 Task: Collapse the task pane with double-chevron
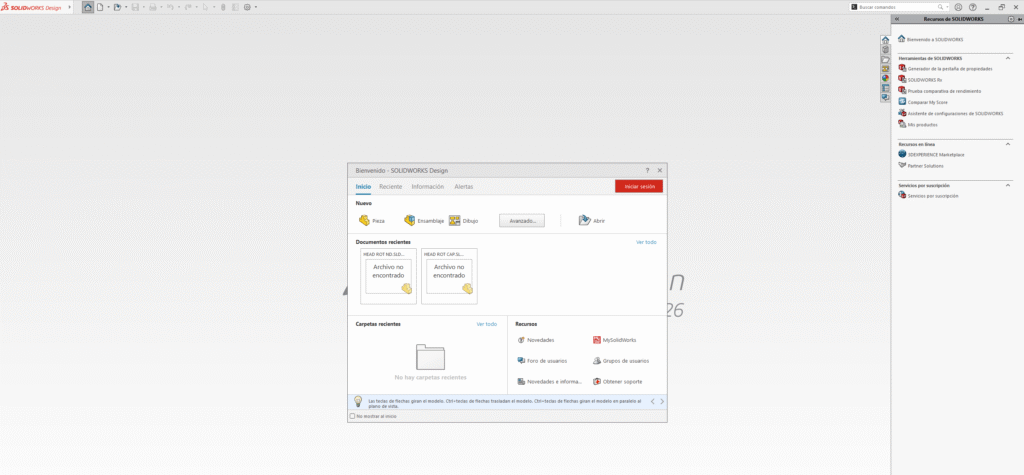click(897, 20)
